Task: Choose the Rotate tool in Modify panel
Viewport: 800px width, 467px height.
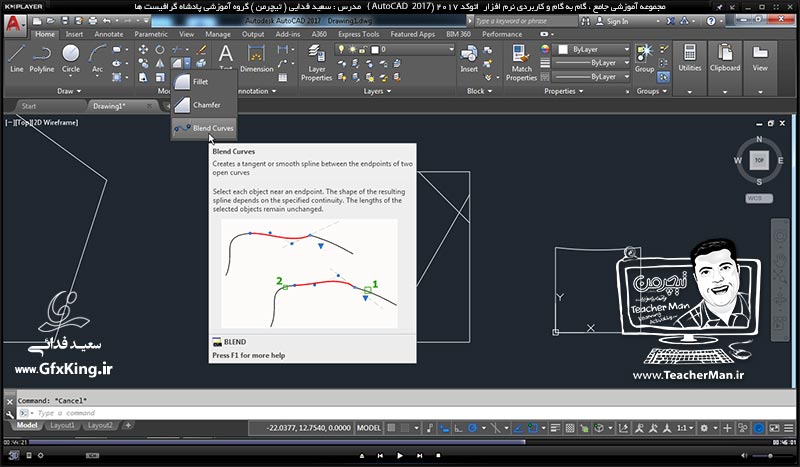Action: [x=160, y=50]
